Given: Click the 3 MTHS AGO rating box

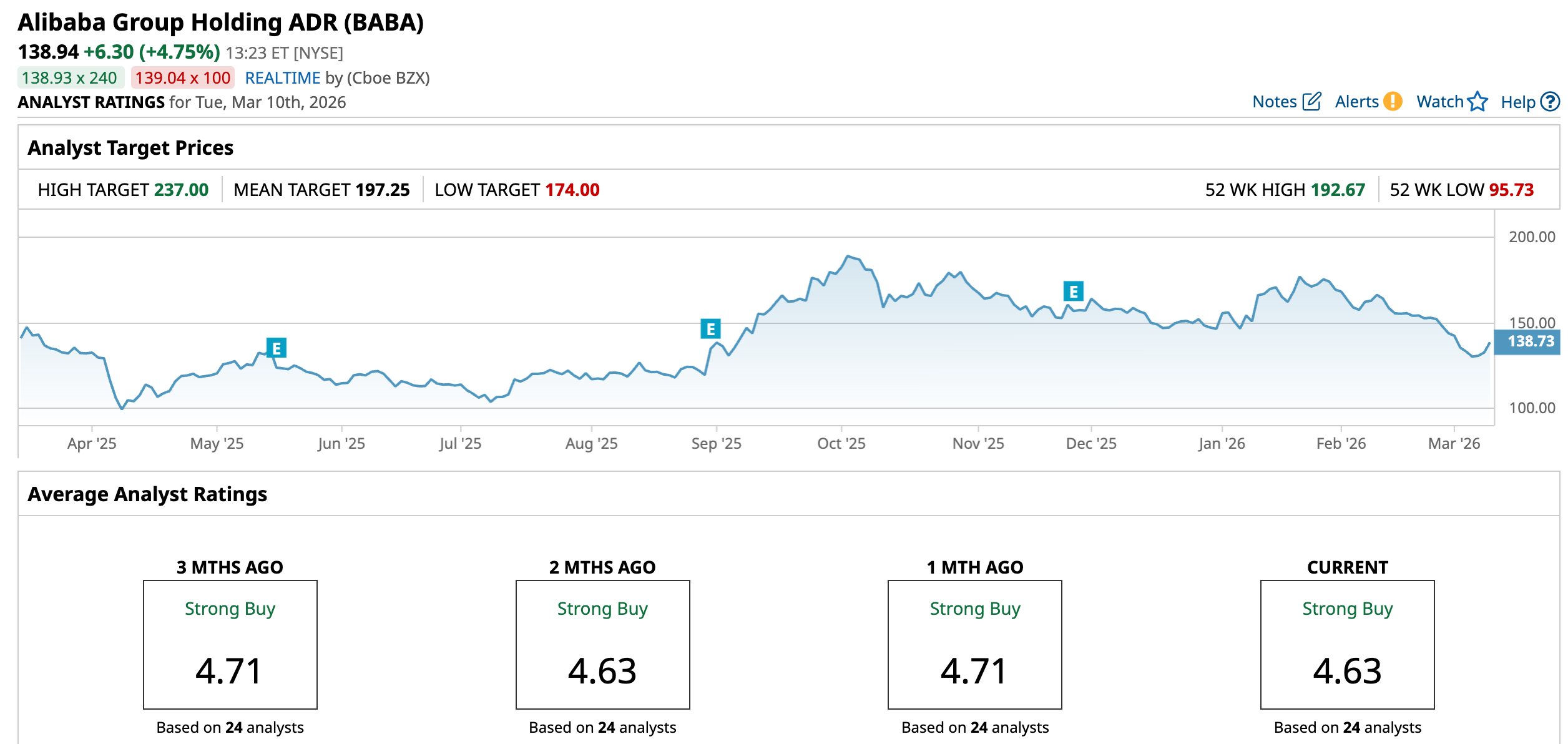Looking at the screenshot, I should 230,644.
